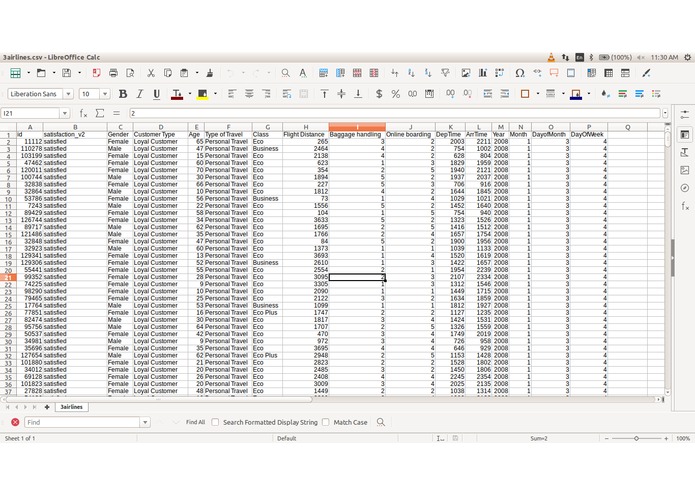Click the Format as Currency dollar icon

[x=379, y=94]
